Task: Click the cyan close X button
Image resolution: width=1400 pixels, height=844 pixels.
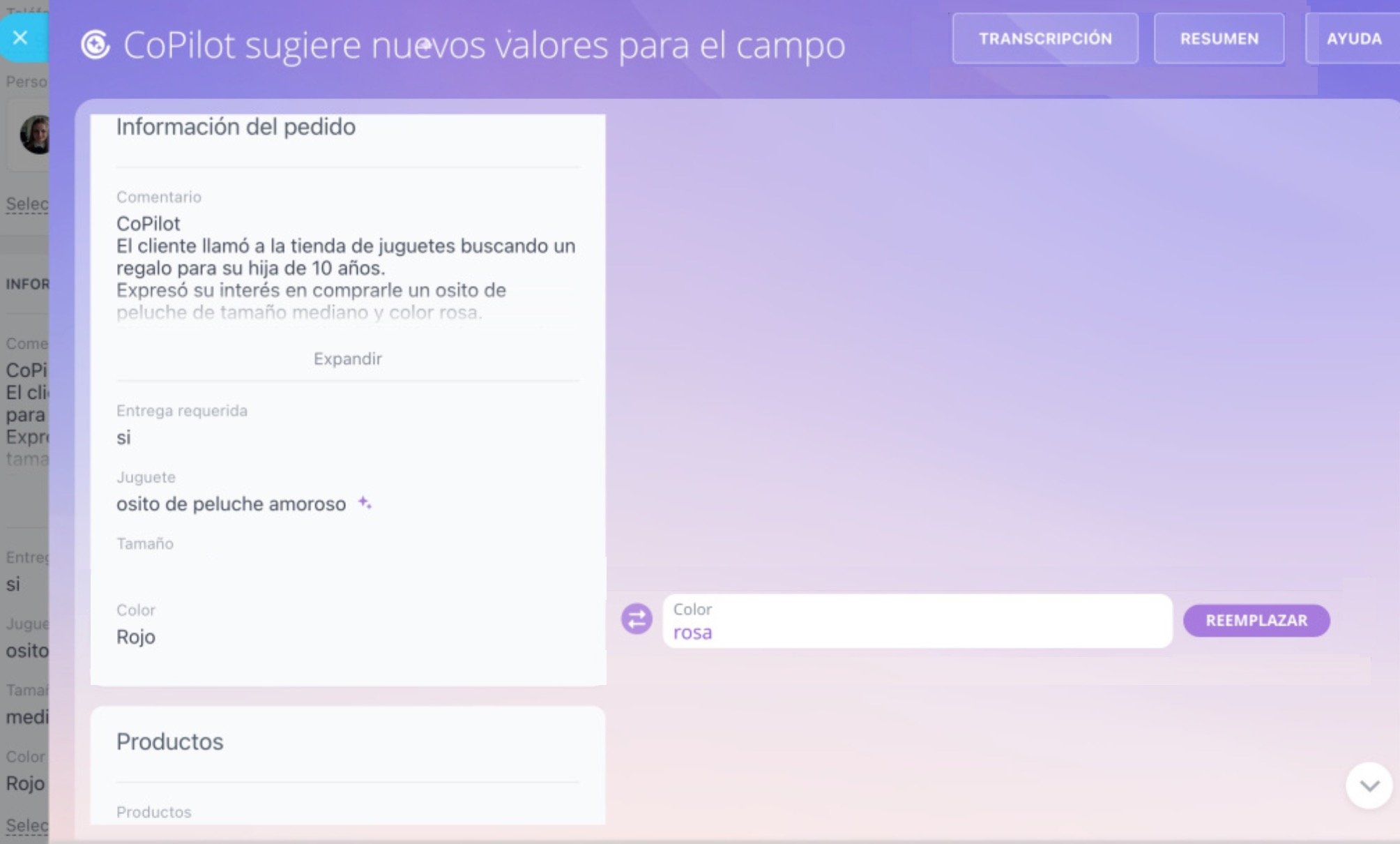Action: [21, 38]
